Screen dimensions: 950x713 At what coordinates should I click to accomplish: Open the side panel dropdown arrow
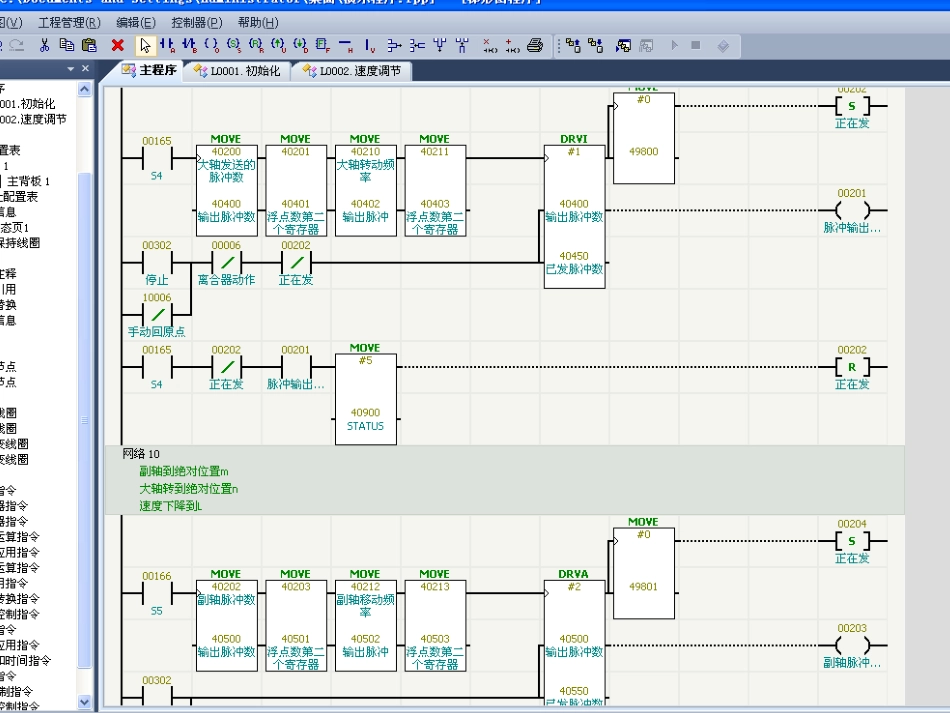[70, 69]
